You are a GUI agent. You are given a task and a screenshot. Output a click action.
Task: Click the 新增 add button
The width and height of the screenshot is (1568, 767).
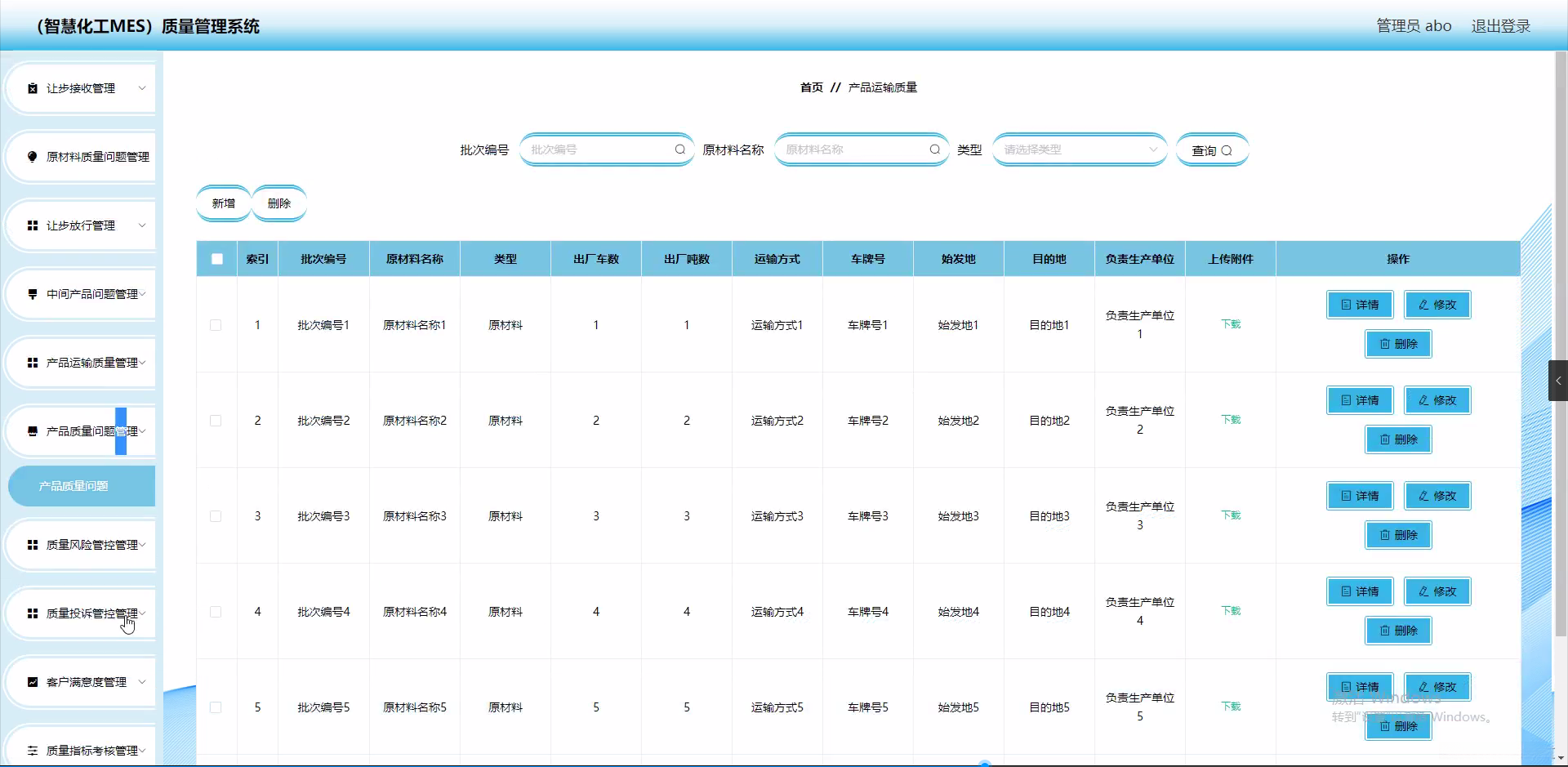pyautogui.click(x=224, y=203)
